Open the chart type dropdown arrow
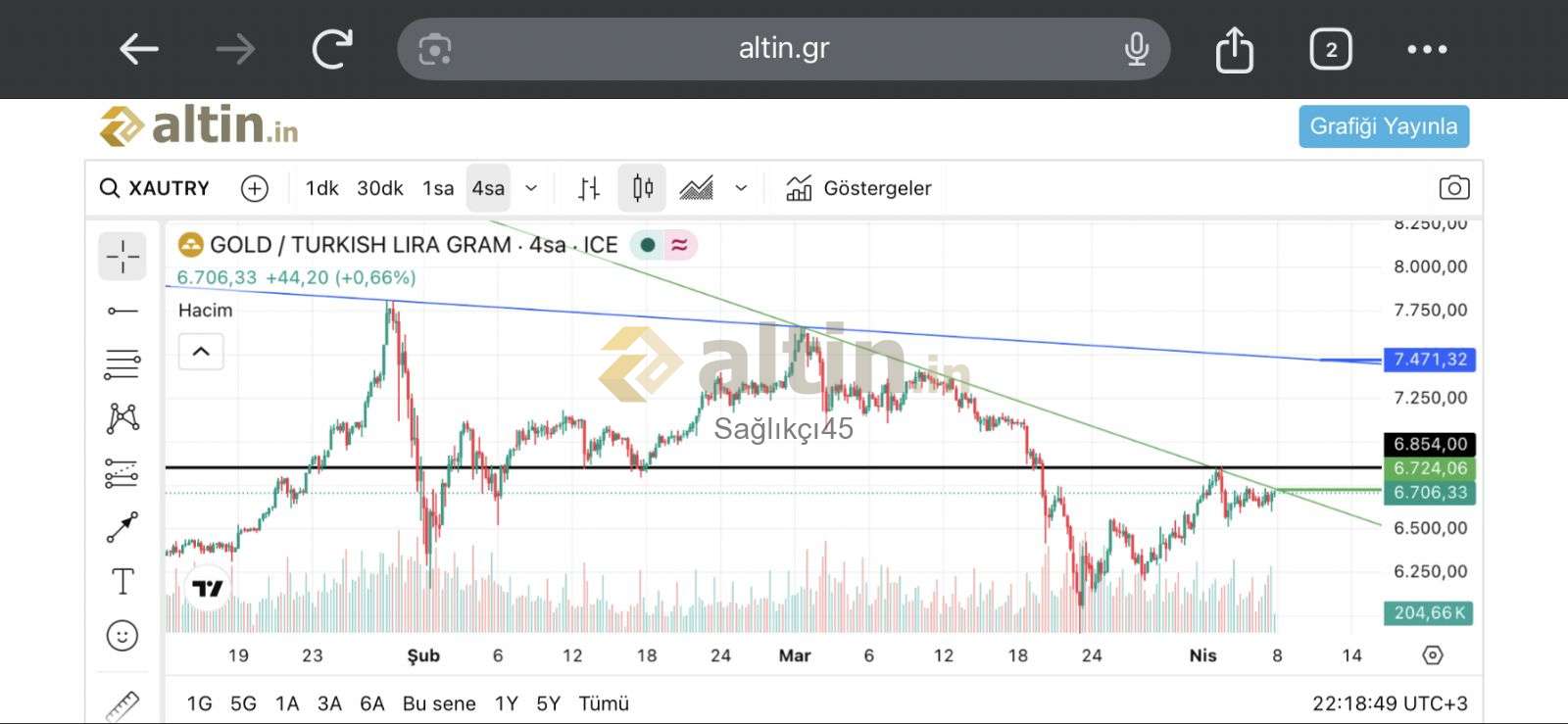Screen dimensions: 1568x724 (741, 188)
